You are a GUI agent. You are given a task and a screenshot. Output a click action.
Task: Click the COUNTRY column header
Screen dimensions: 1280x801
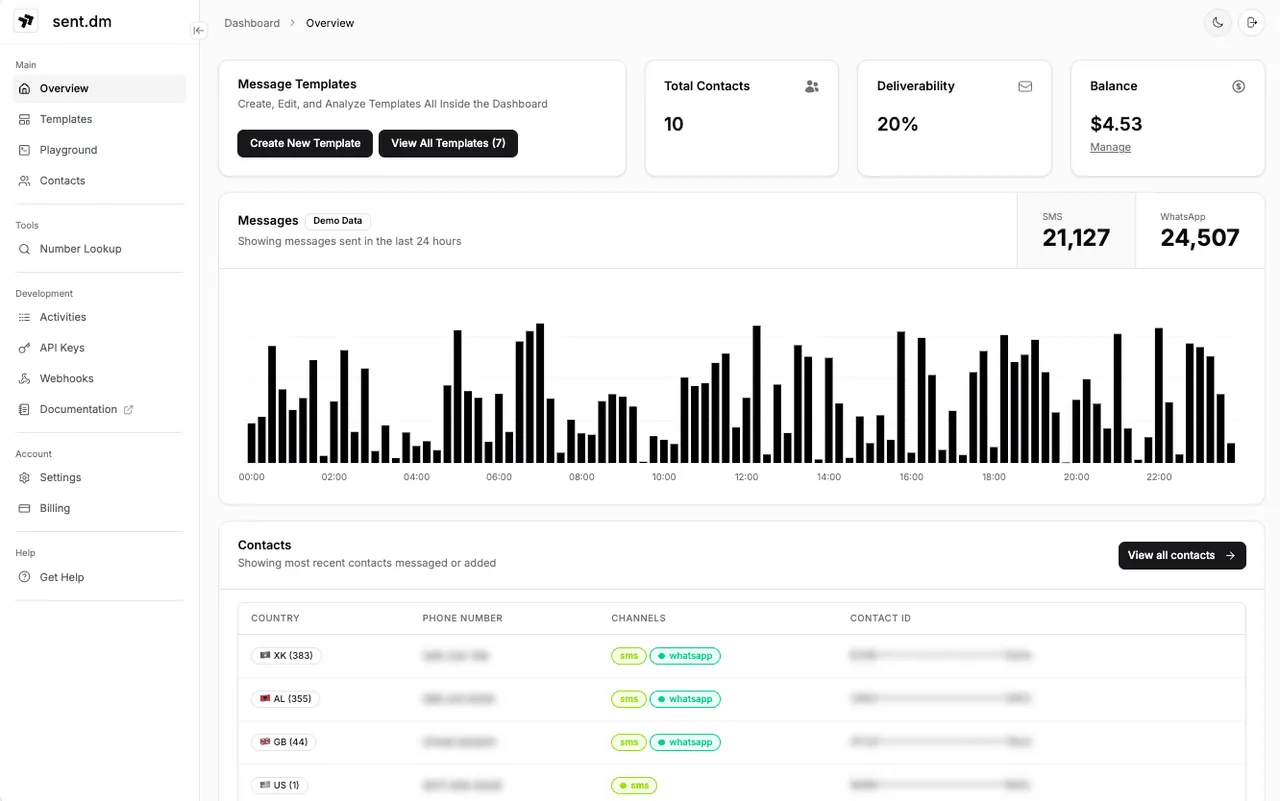point(275,618)
